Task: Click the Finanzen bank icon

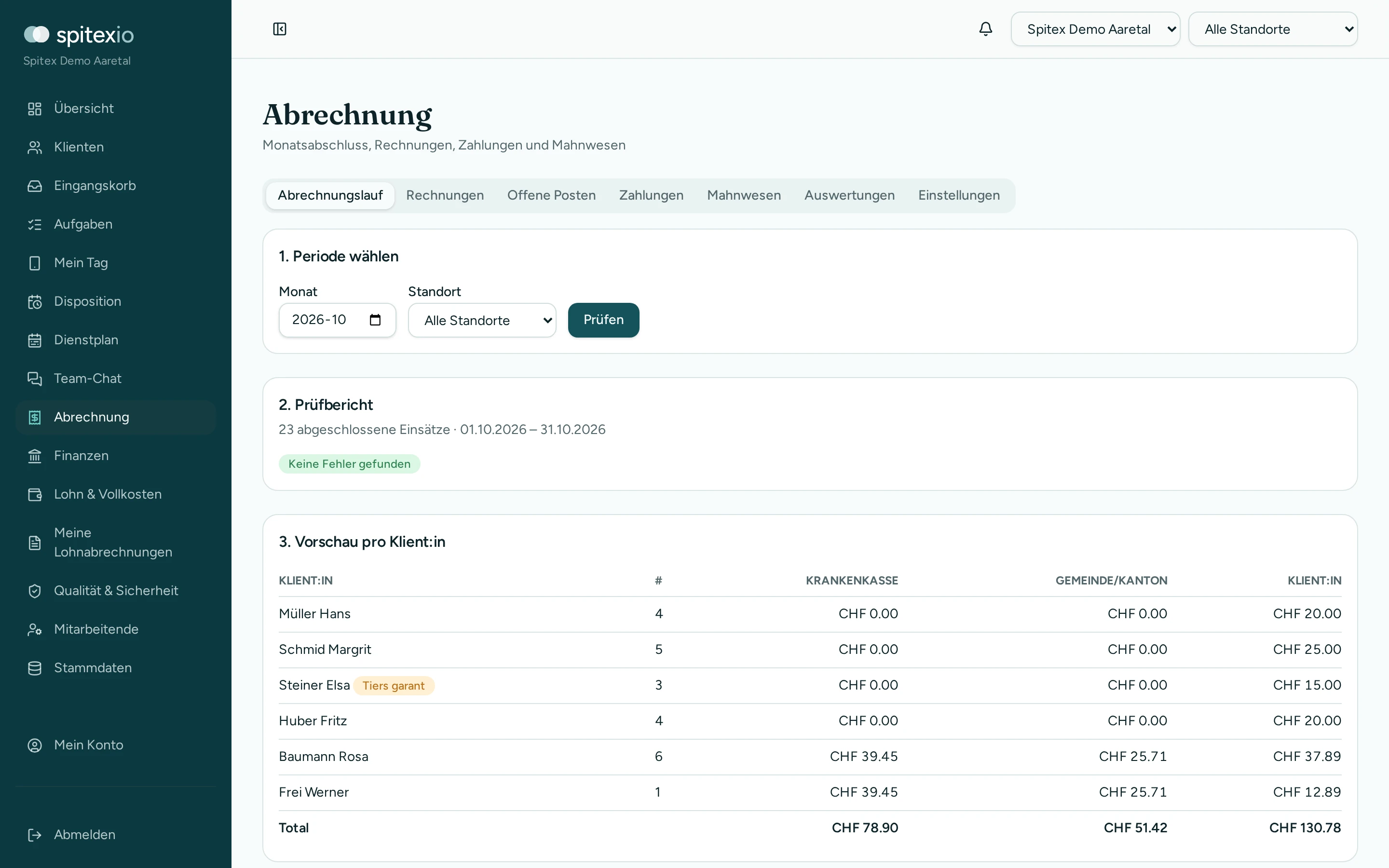Action: (34, 455)
